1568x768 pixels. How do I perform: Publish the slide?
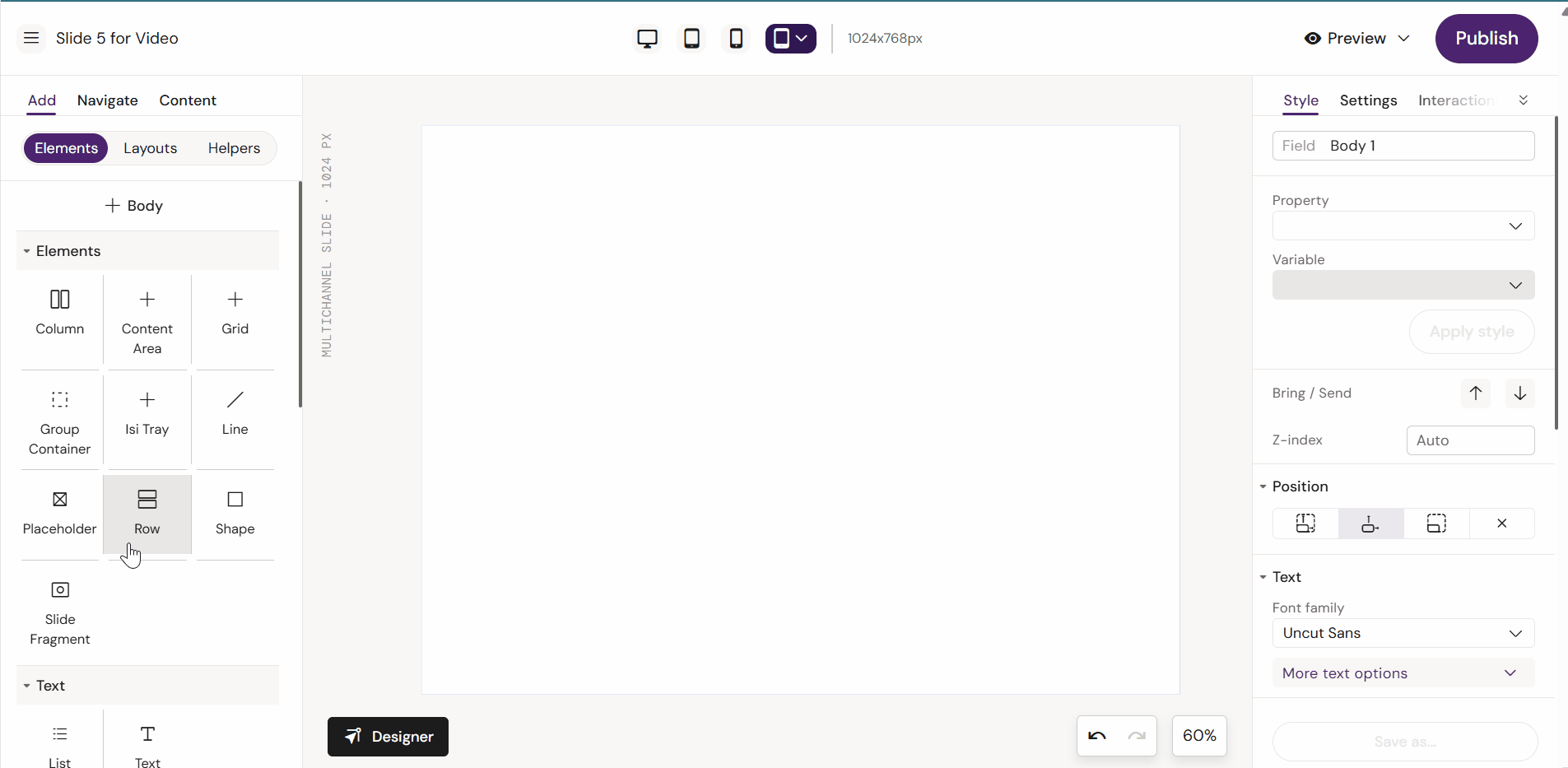coord(1486,38)
